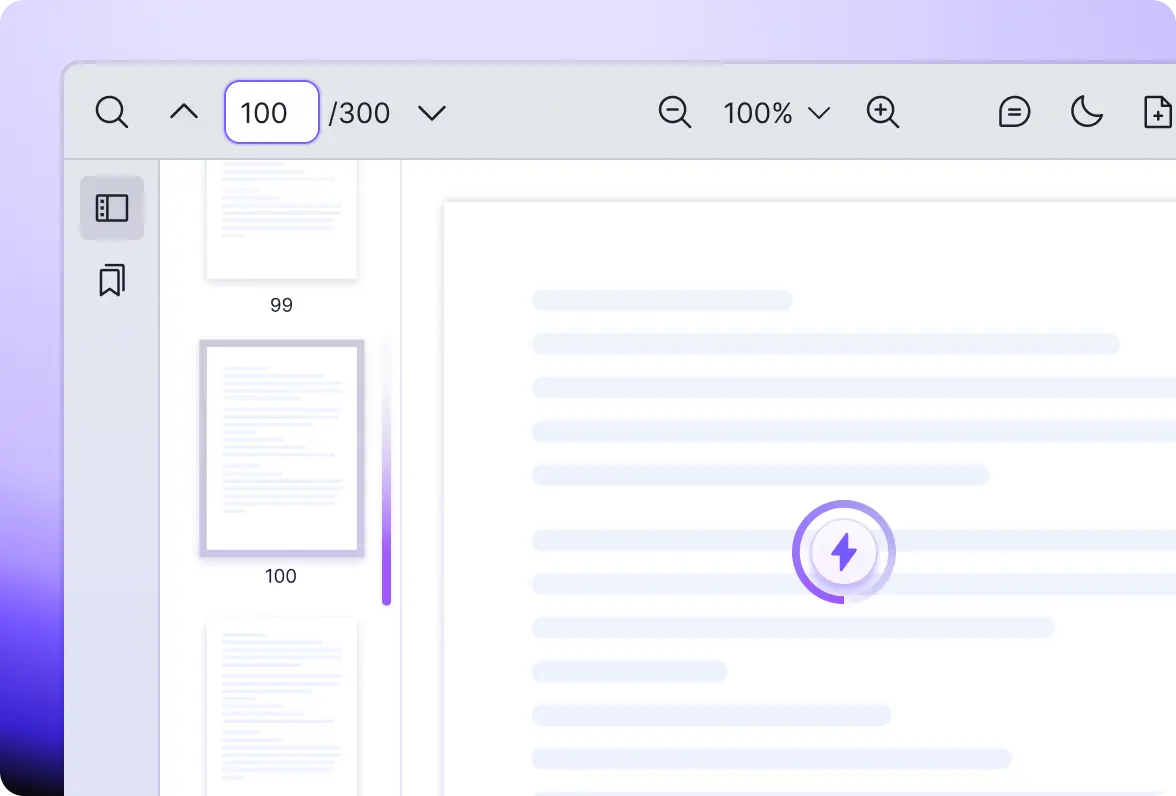Viewport: 1176px width, 796px height.
Task: Select the thumbnail below page 100
Action: 282,707
